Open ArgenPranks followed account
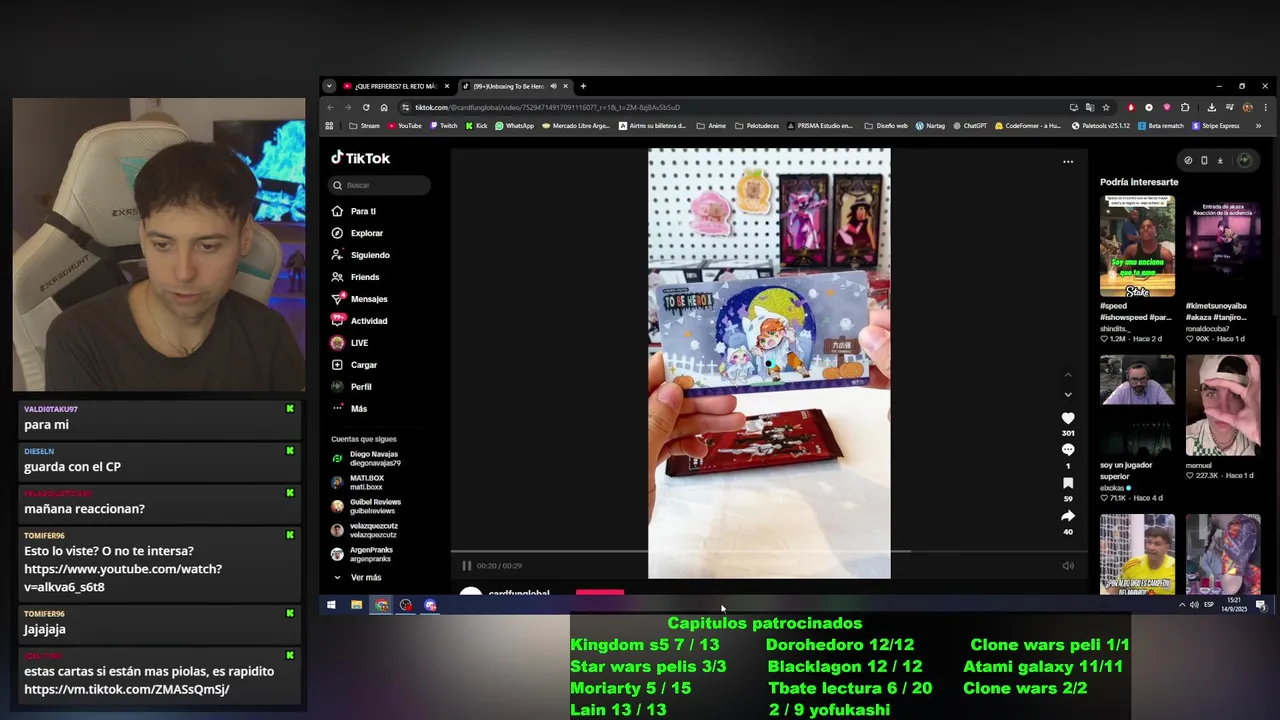 [x=362, y=554]
